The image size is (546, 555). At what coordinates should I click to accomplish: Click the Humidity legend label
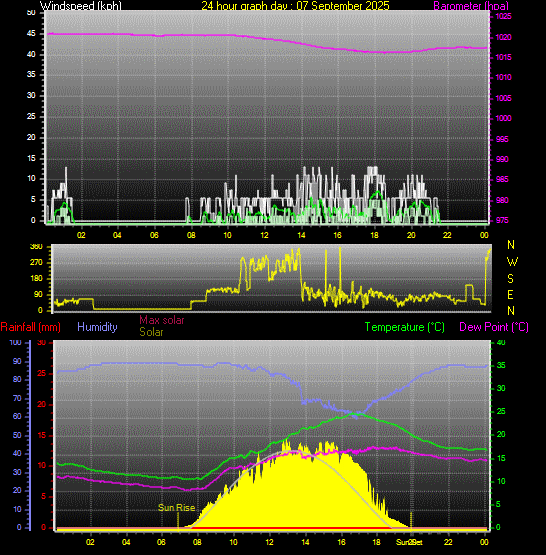click(97, 327)
